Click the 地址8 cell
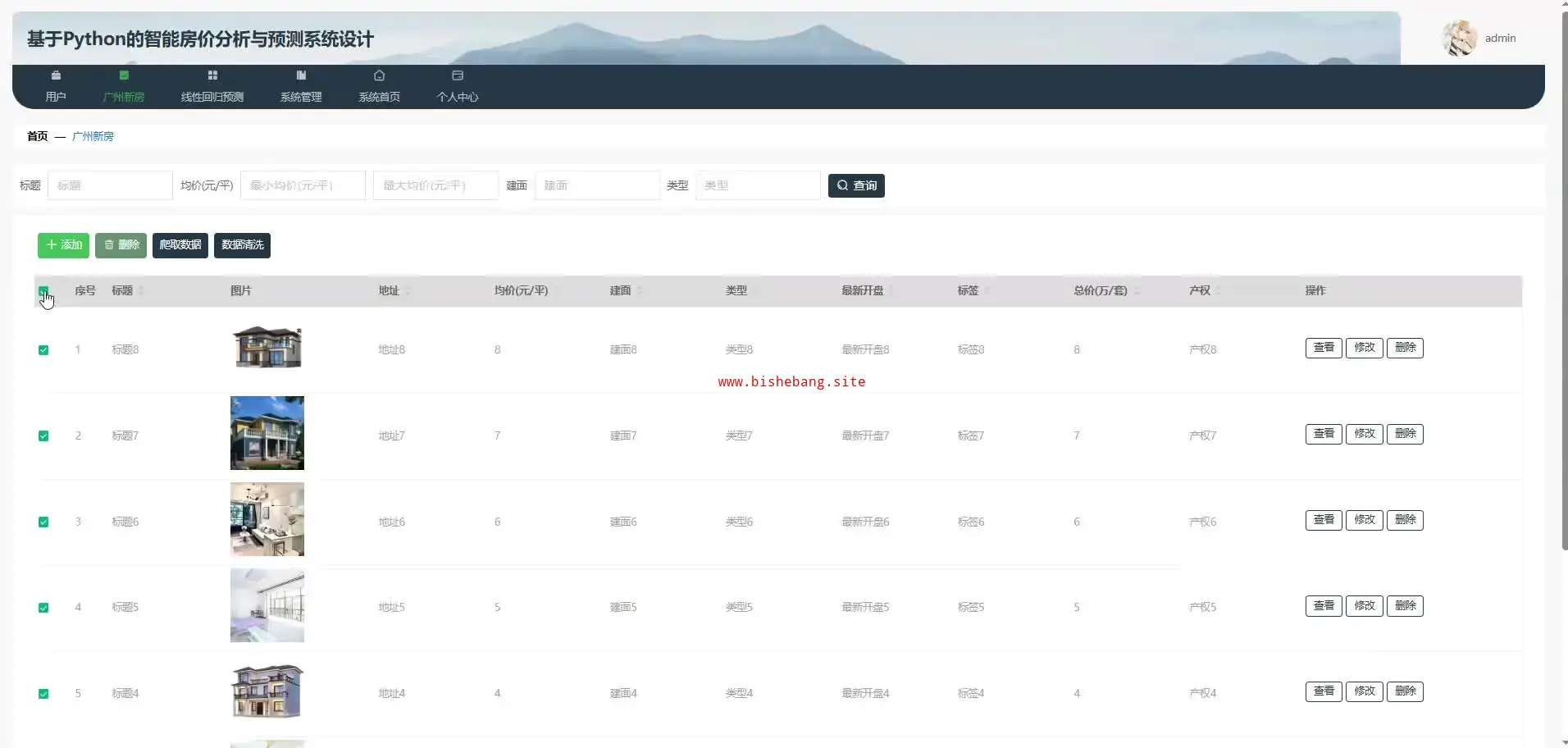This screenshot has width=1568, height=748. pyautogui.click(x=392, y=350)
